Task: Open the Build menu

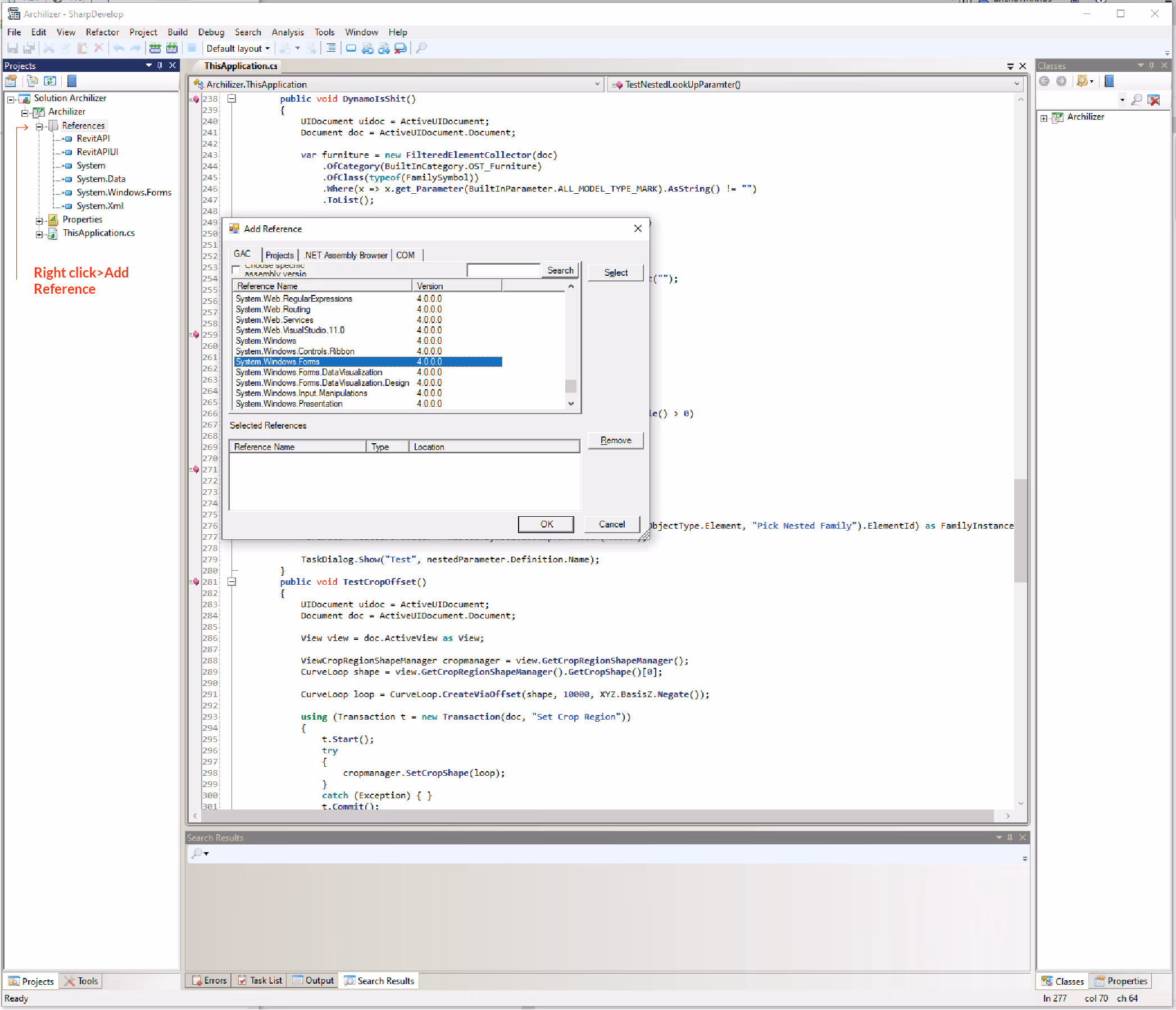Action: point(177,33)
